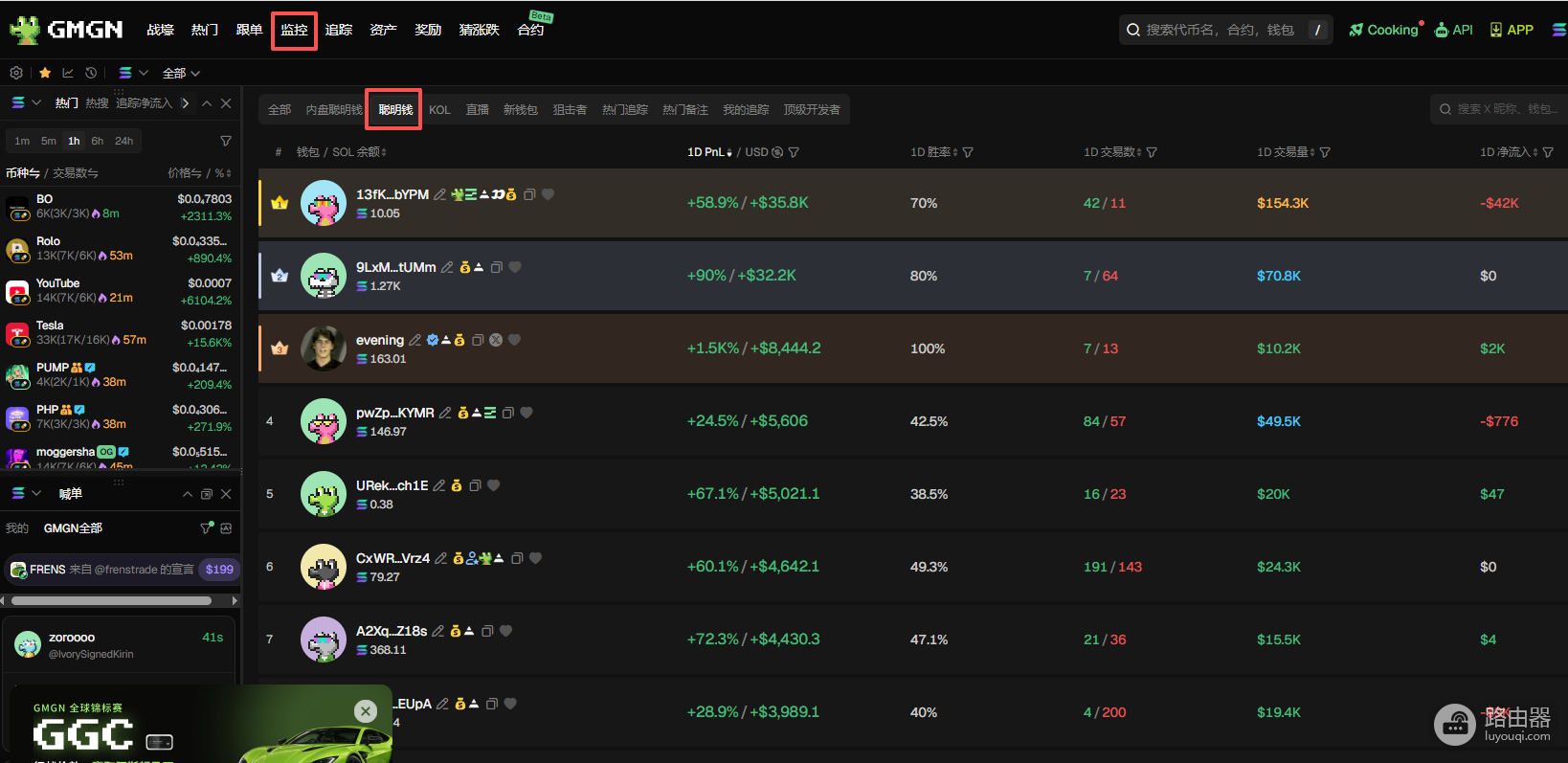This screenshot has width=1568, height=763.
Task: Open the Cooking link
Action: (x=1384, y=30)
